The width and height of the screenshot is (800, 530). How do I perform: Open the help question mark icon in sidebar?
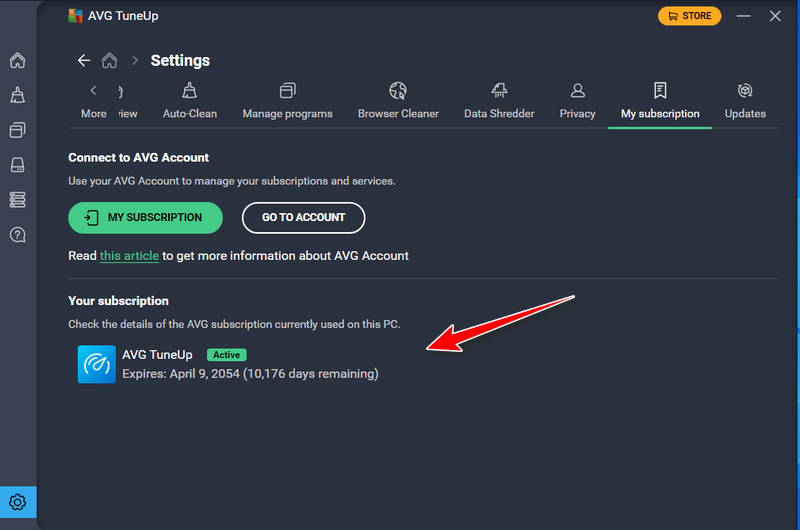click(x=17, y=235)
